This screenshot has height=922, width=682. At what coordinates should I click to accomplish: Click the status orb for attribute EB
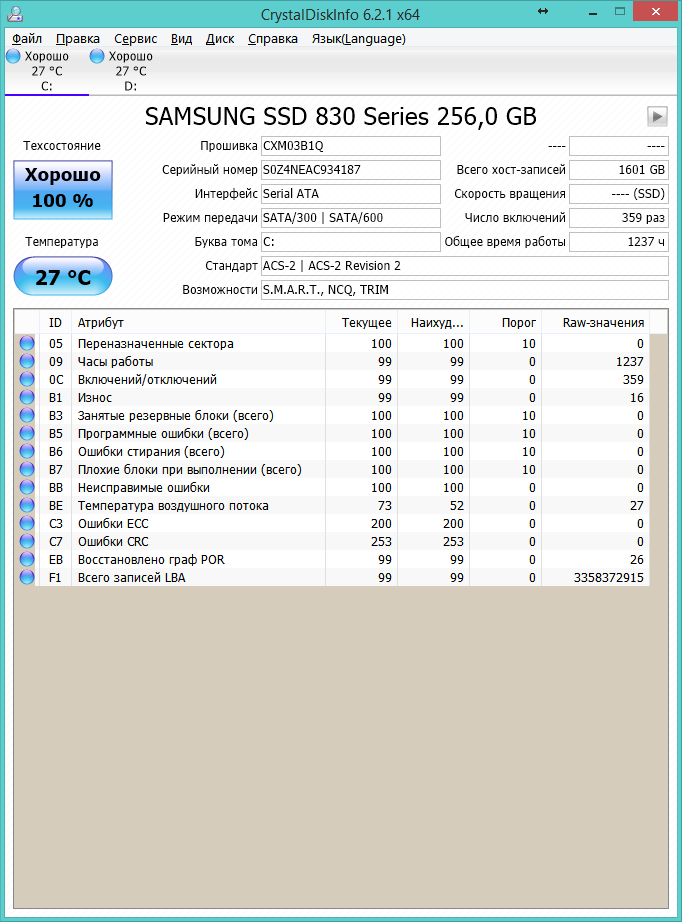[x=27, y=559]
